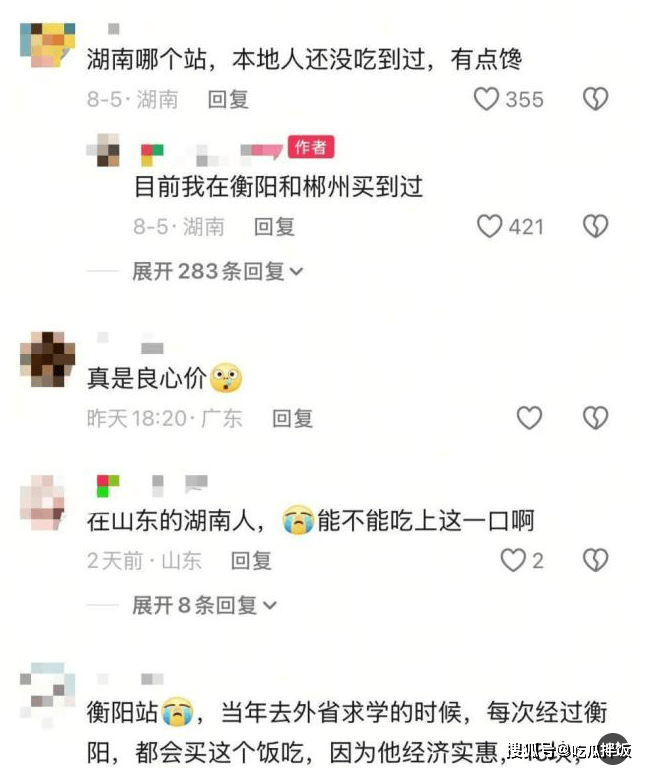646x768 pixels.
Task: Open the 衡阳站 commenter's avatar
Action: (x=48, y=693)
